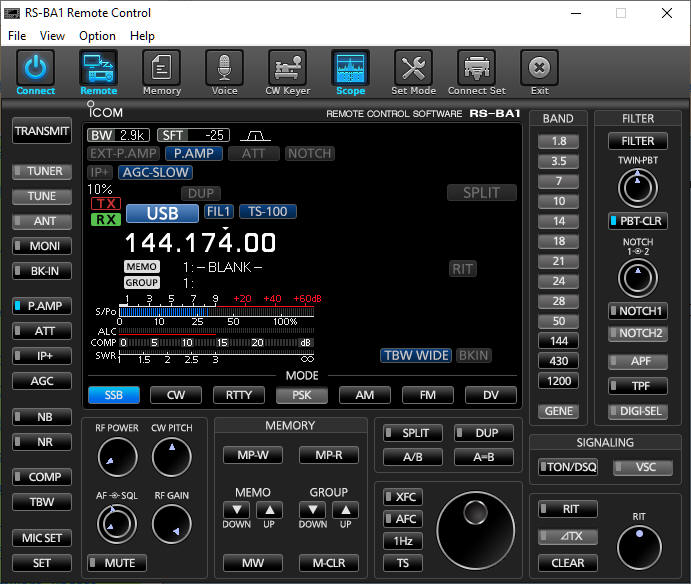Toggle the TPF filter

coord(638,386)
